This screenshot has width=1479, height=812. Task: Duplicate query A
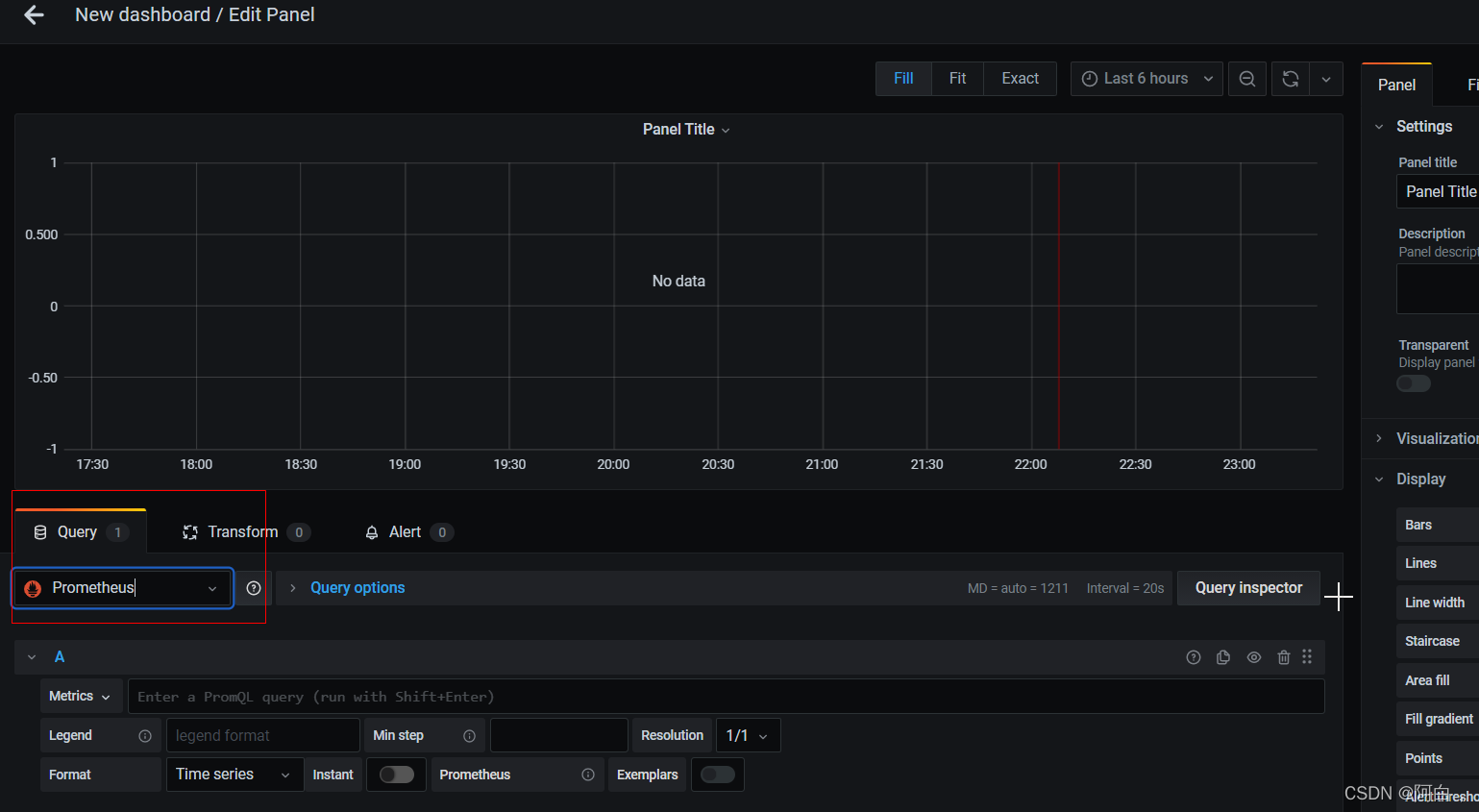click(x=1223, y=657)
